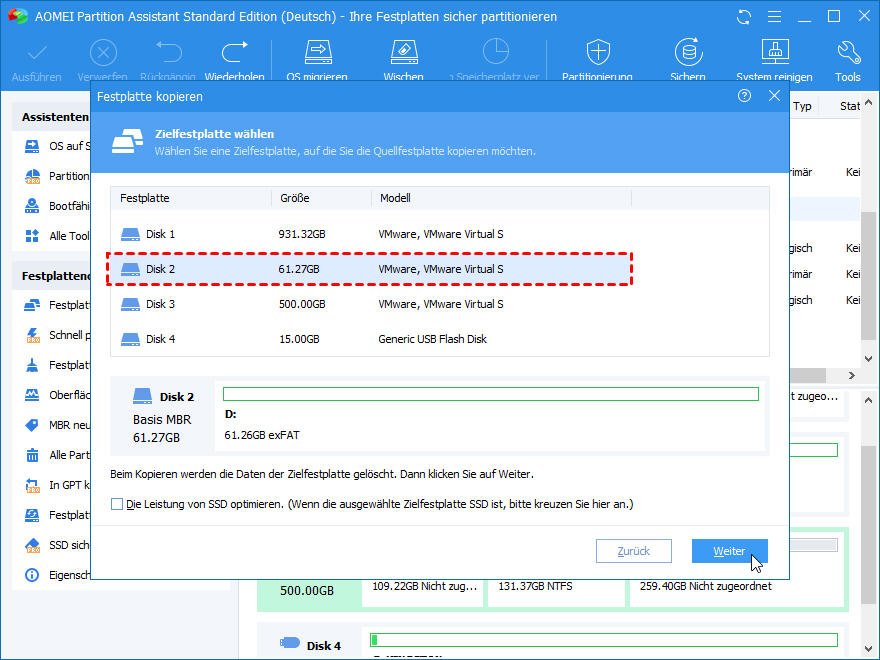This screenshot has width=880, height=660.
Task: Click the Verwerfen toolbar icon
Action: pyautogui.click(x=103, y=54)
